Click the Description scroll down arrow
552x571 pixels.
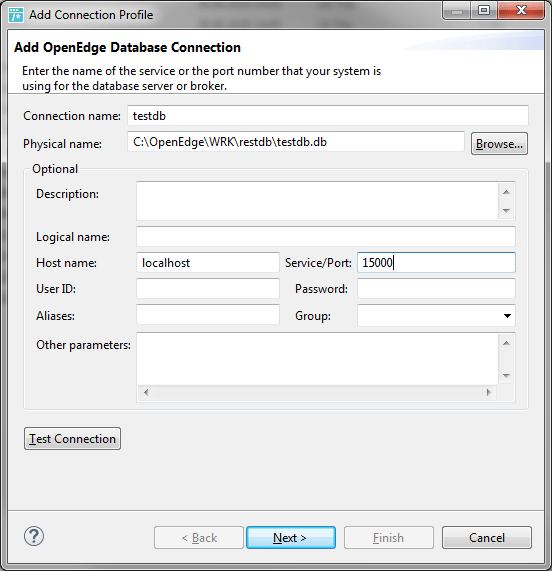pyautogui.click(x=506, y=210)
